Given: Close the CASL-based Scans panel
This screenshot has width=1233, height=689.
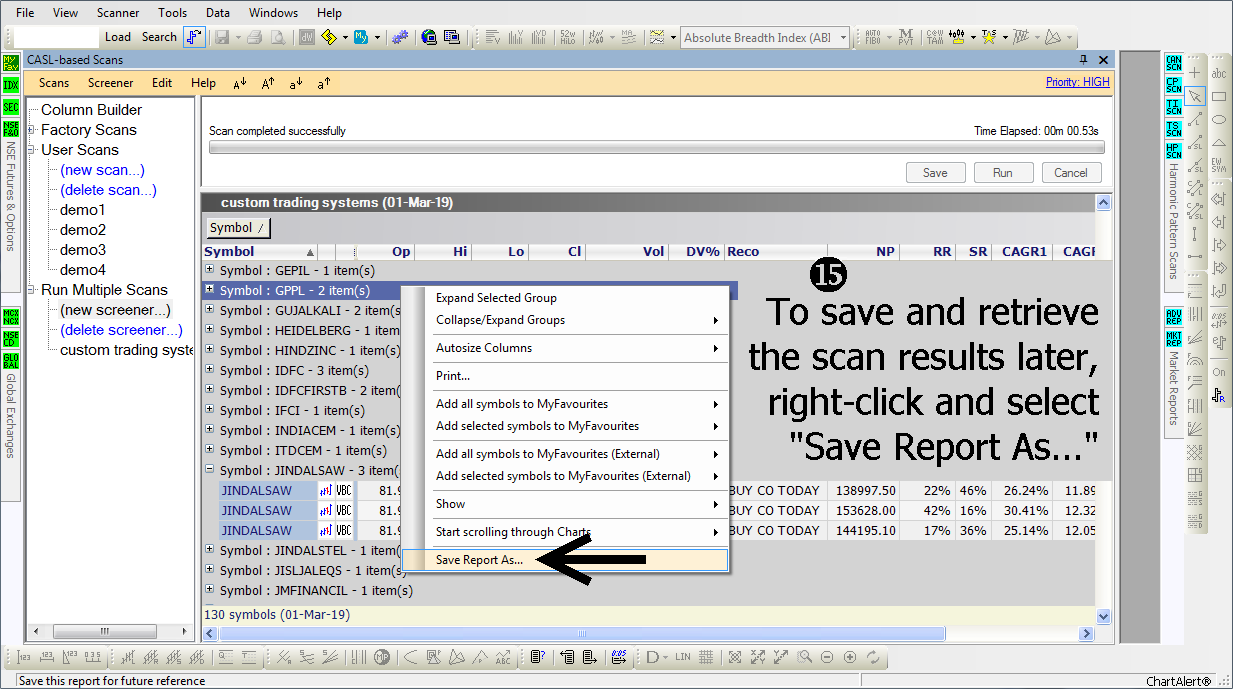Looking at the screenshot, I should [x=1103, y=60].
